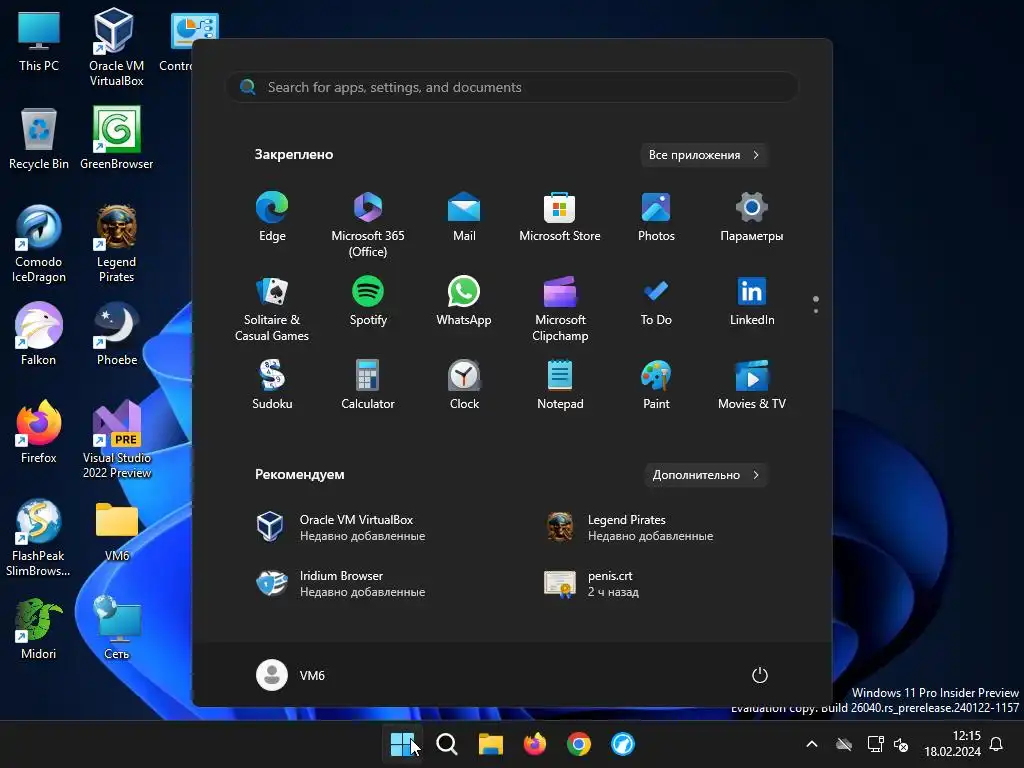Click the network tray icon
The image size is (1024, 768).
875,744
